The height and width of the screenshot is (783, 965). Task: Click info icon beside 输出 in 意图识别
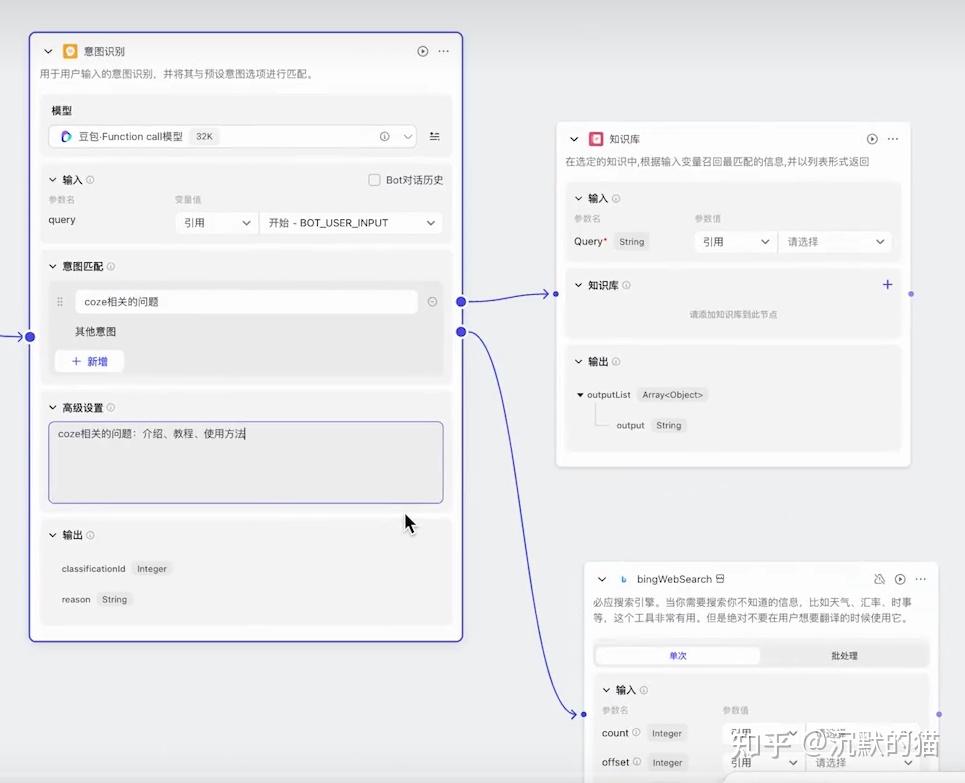[90, 535]
